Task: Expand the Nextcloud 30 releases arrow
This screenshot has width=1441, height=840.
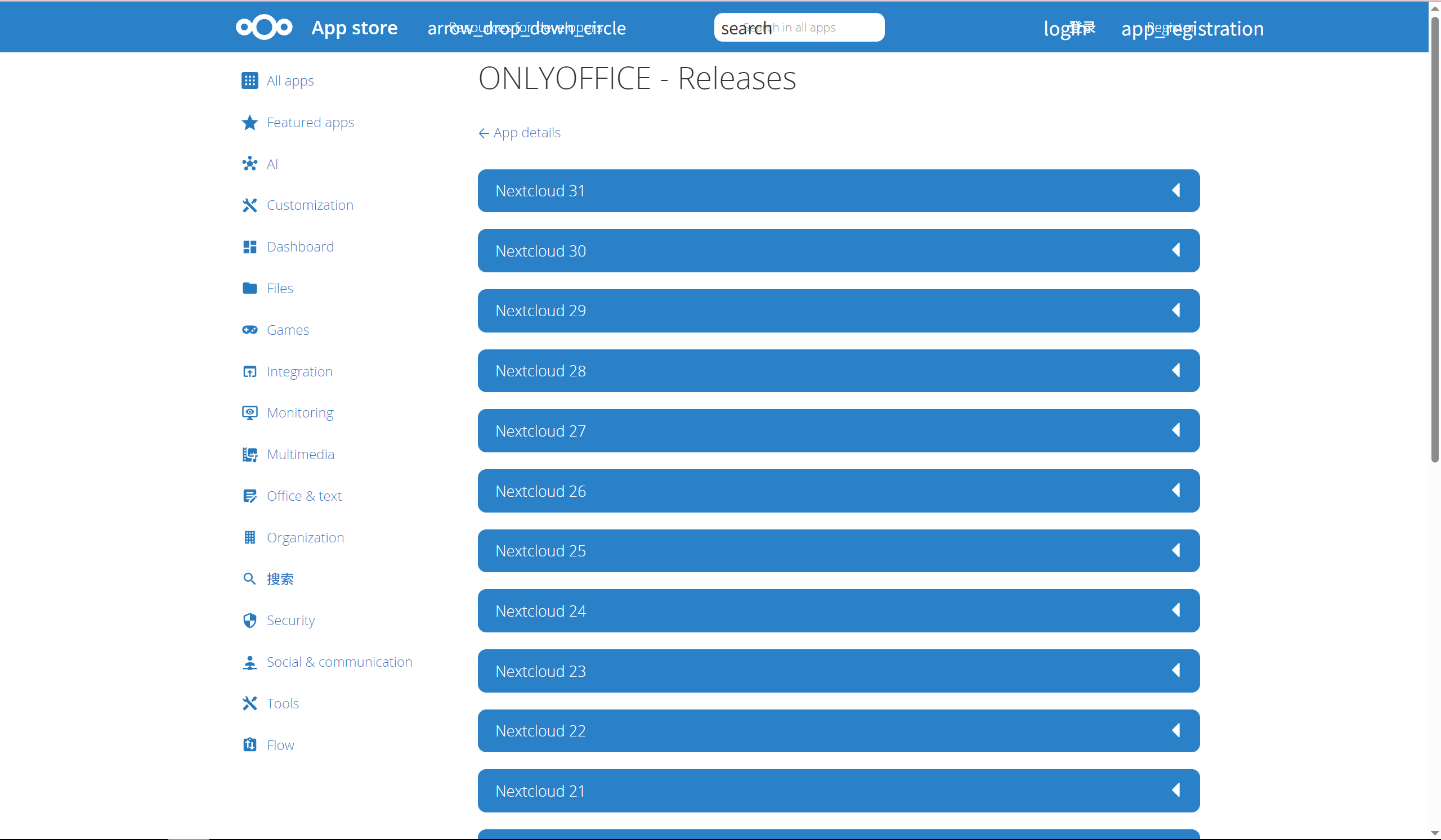Action: click(1176, 250)
